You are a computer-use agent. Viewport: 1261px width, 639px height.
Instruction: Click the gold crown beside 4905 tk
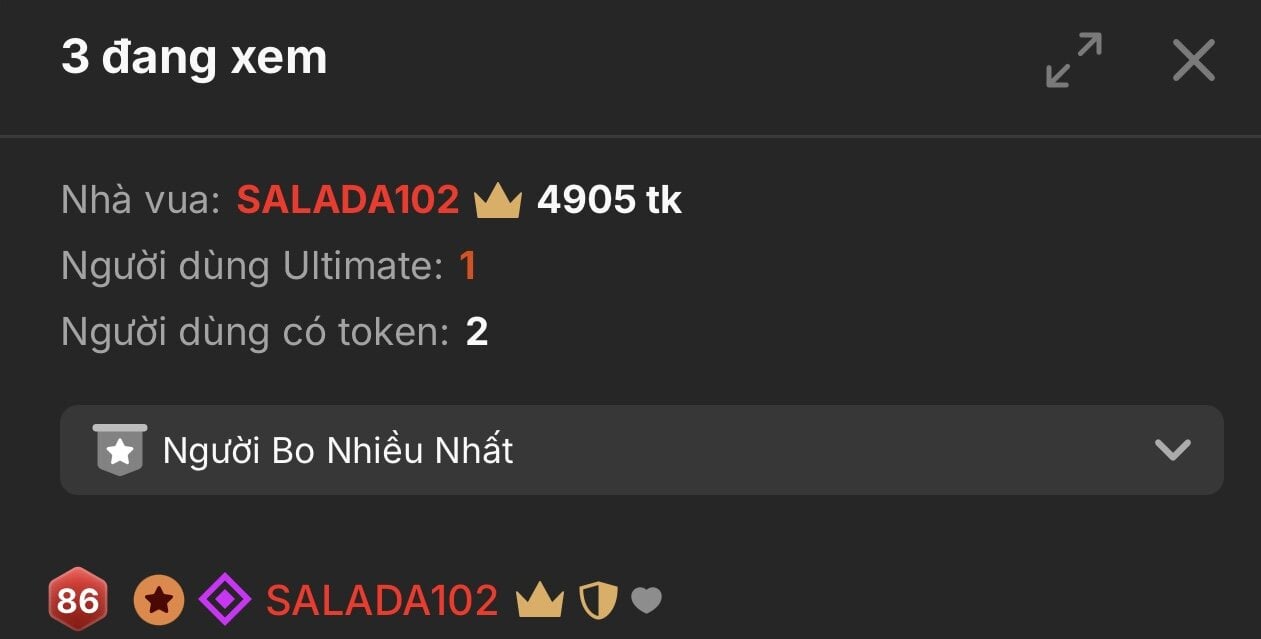click(498, 201)
